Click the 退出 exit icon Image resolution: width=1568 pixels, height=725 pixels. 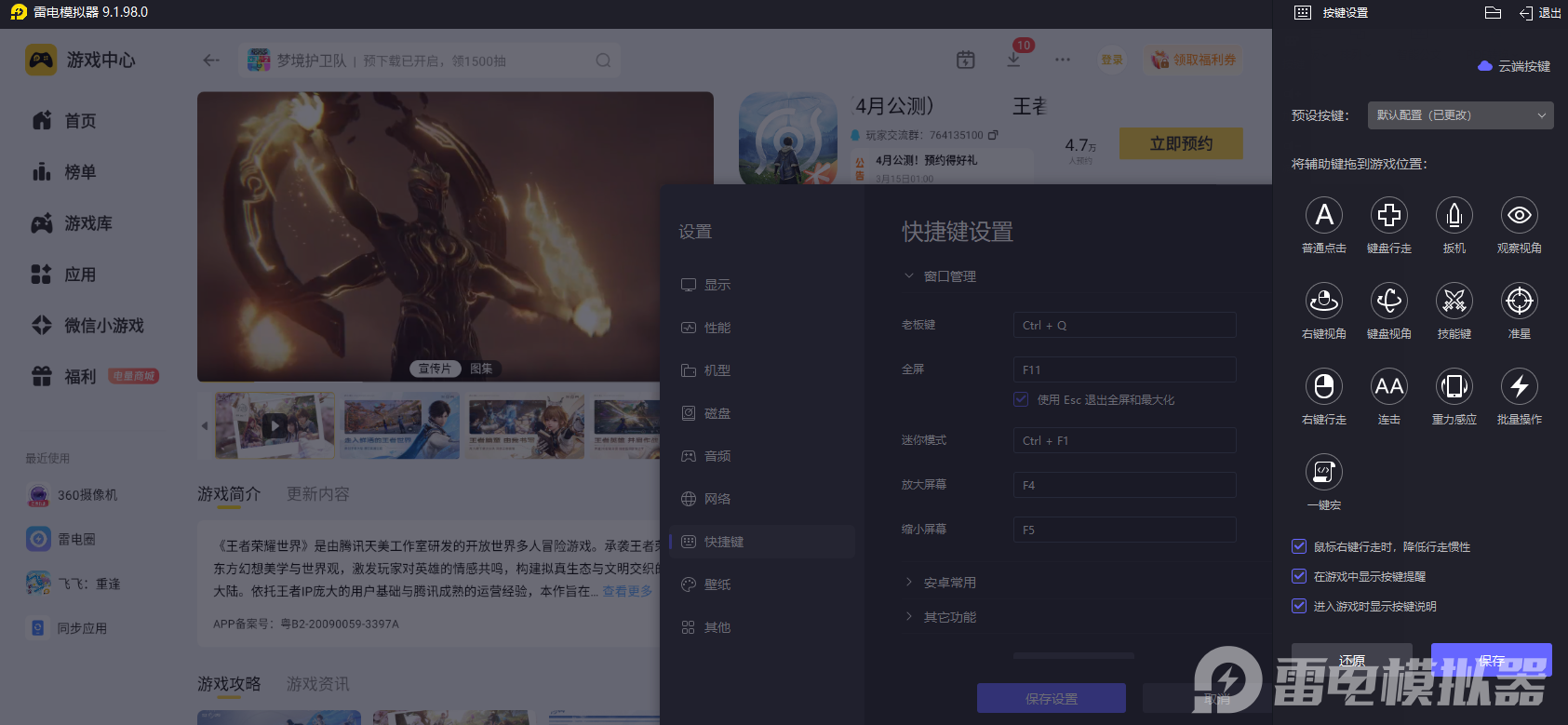pyautogui.click(x=1526, y=13)
